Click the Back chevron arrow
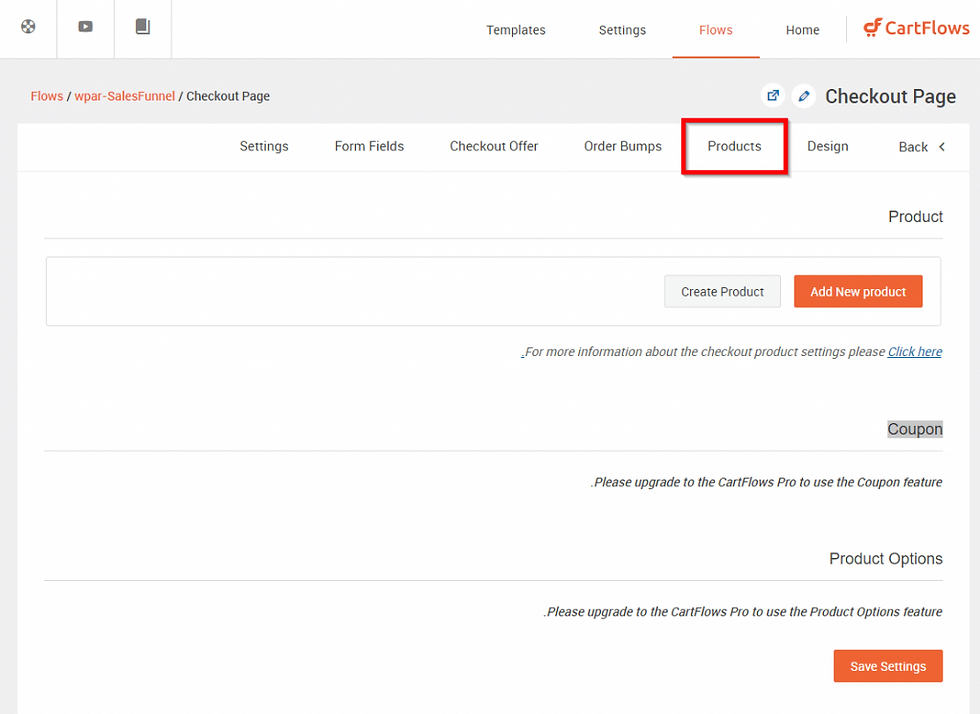The height and width of the screenshot is (714, 980). 942,146
